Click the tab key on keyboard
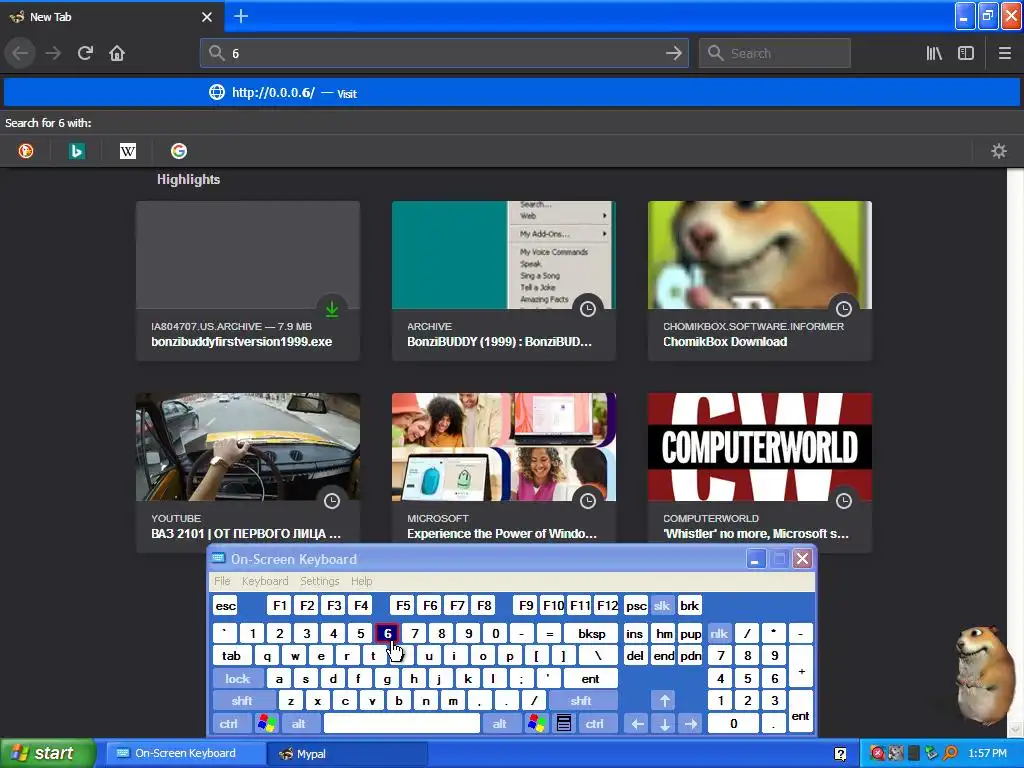This screenshot has height=768, width=1024. tap(231, 656)
